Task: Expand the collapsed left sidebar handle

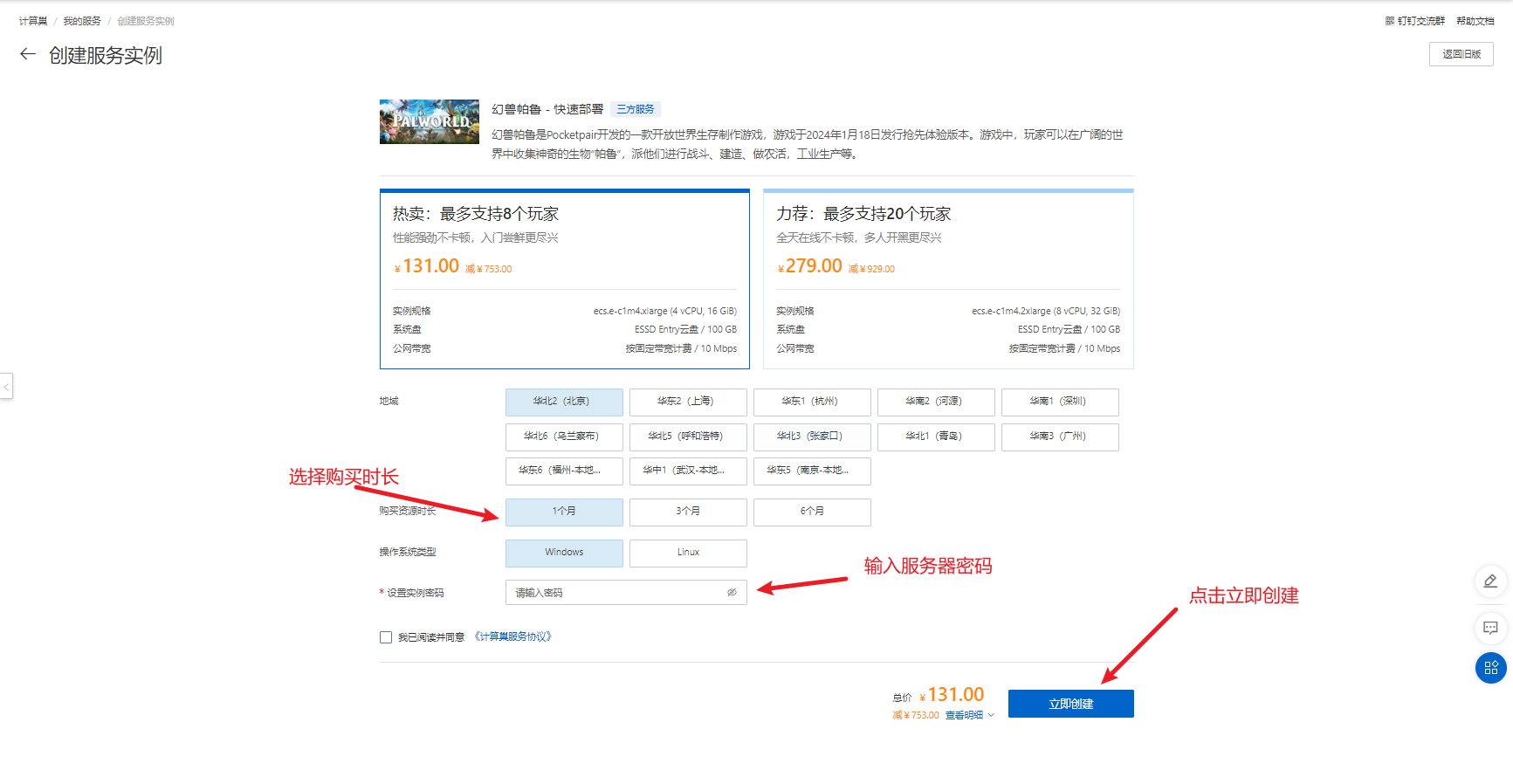Action: [6, 386]
